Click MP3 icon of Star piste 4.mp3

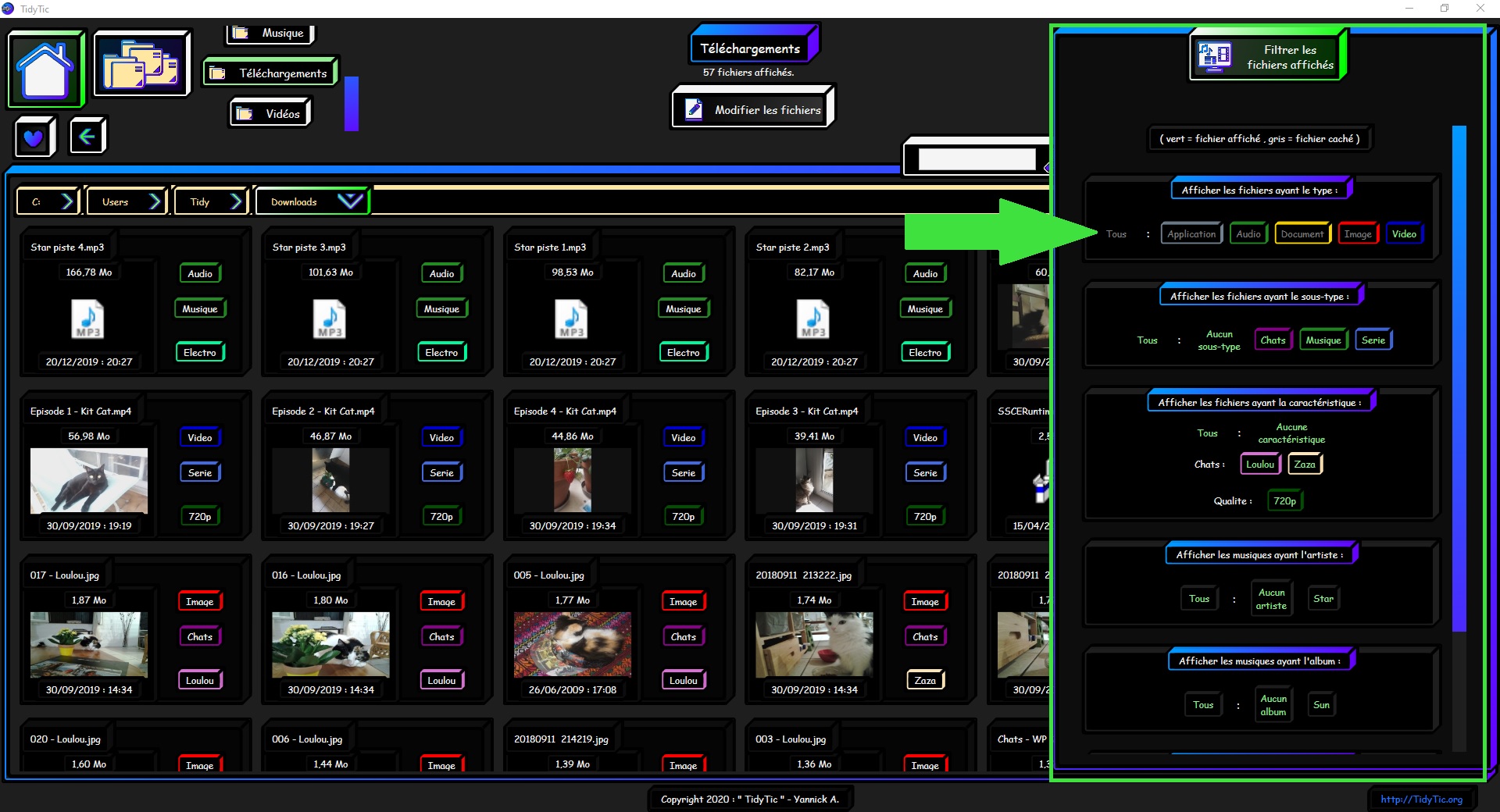[87, 319]
